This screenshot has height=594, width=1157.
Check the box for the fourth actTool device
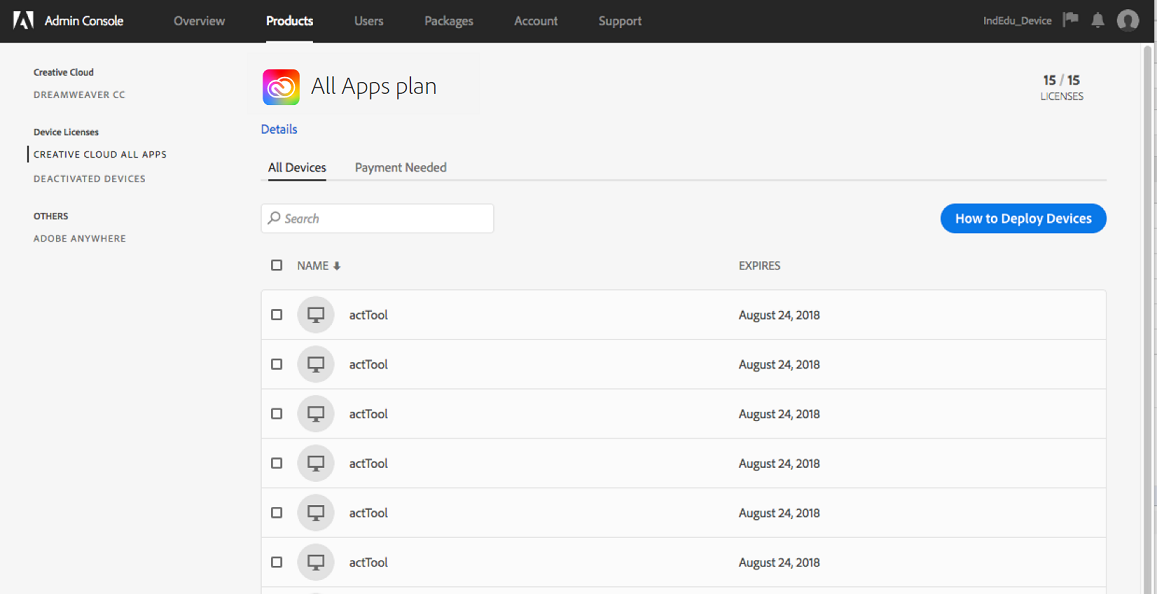point(277,463)
